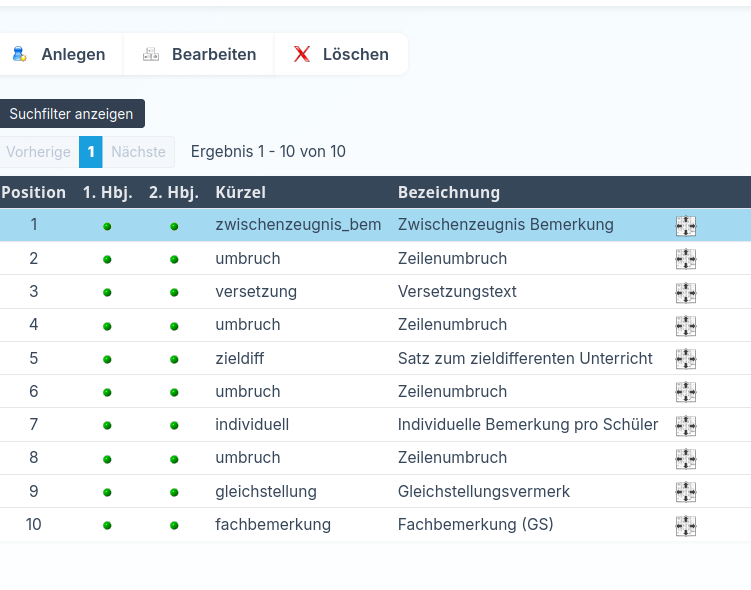Sort table by Kürzel column header
The image size is (751, 590).
tap(240, 192)
